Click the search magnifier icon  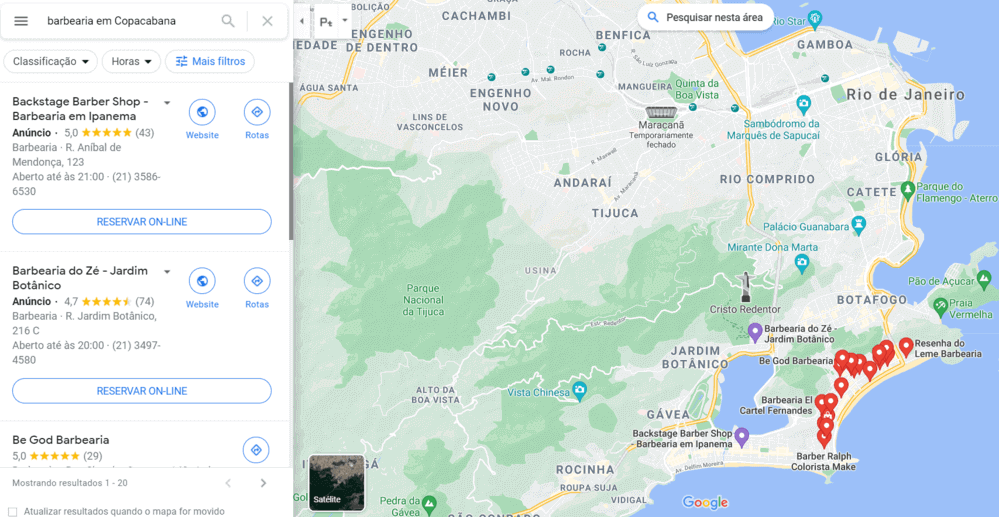[x=228, y=21]
